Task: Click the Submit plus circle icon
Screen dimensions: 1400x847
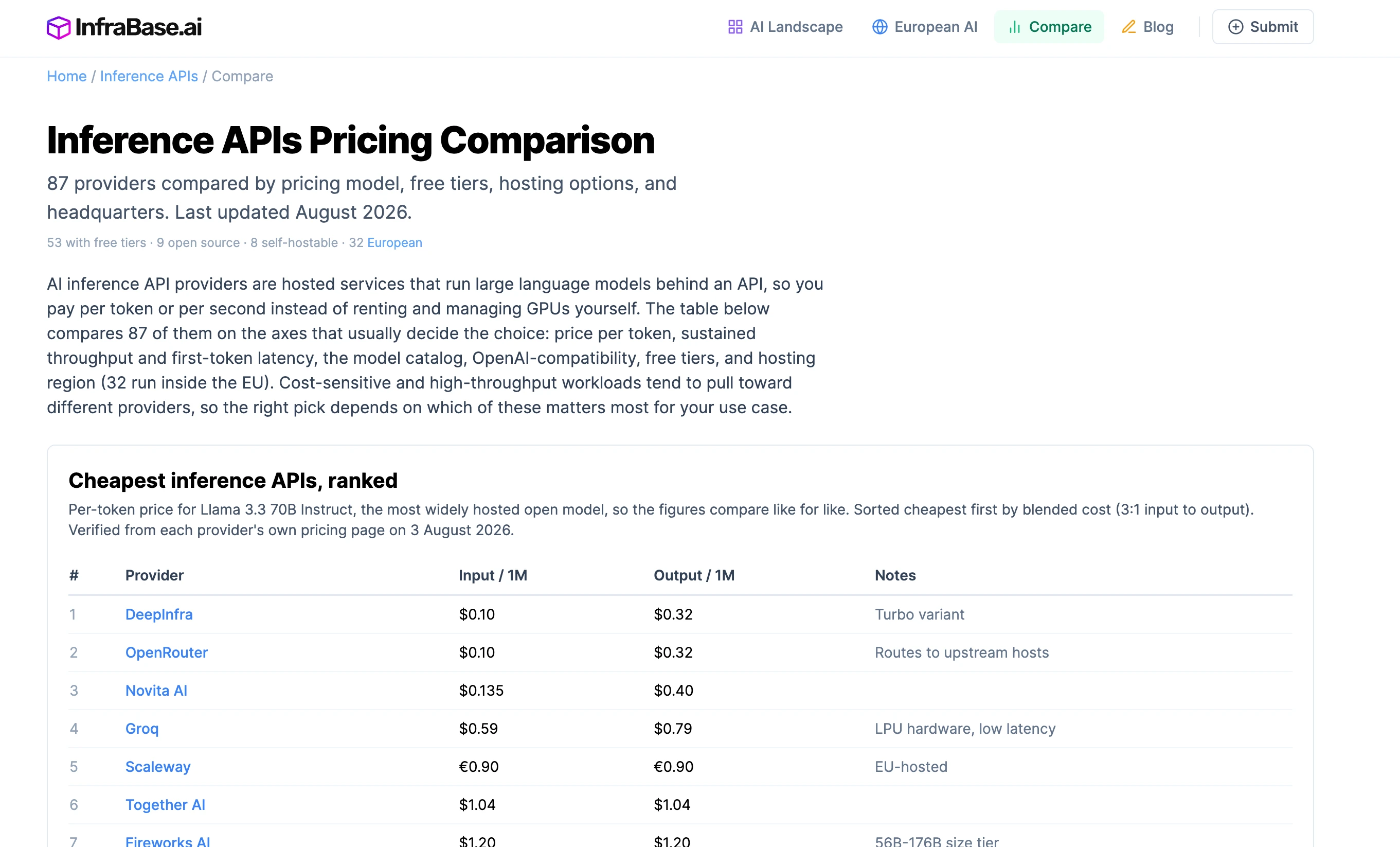Action: tap(1236, 27)
